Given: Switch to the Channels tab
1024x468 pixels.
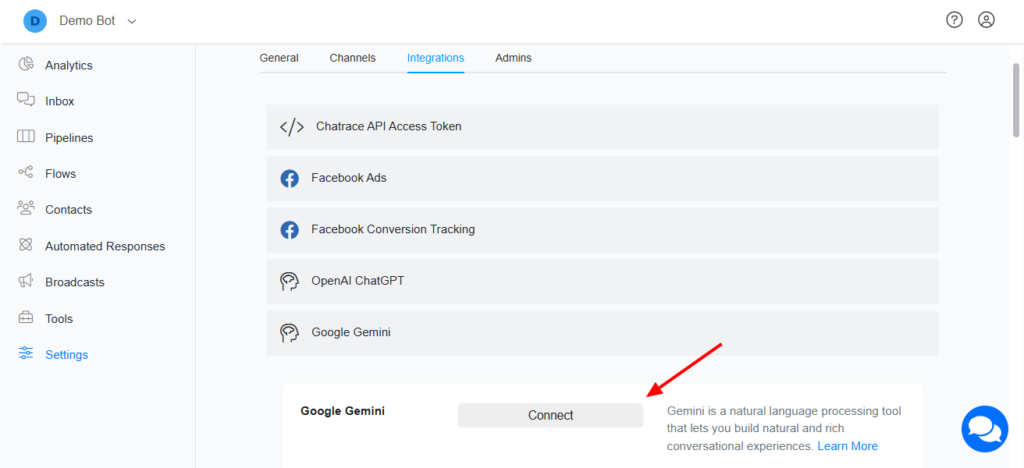Looking at the screenshot, I should (353, 58).
